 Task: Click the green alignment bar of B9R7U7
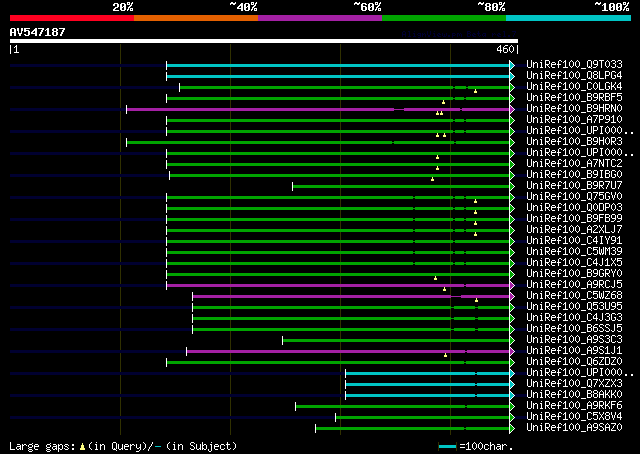401,187
